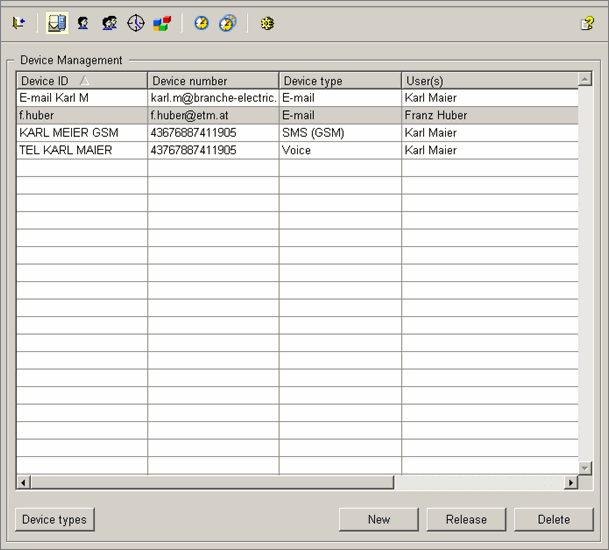Open the user groups icon
This screenshot has width=609, height=550.
(x=109, y=23)
